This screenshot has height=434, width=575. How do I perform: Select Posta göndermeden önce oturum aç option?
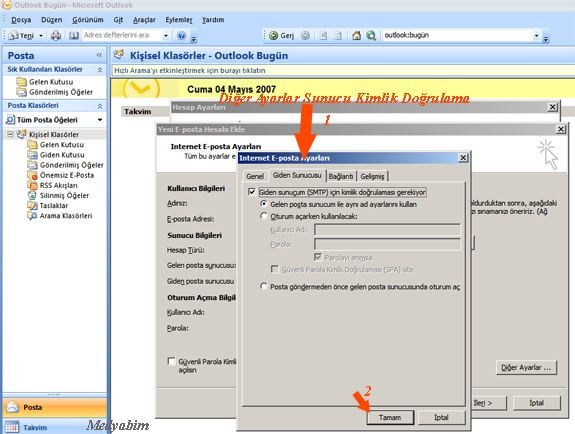tap(263, 286)
